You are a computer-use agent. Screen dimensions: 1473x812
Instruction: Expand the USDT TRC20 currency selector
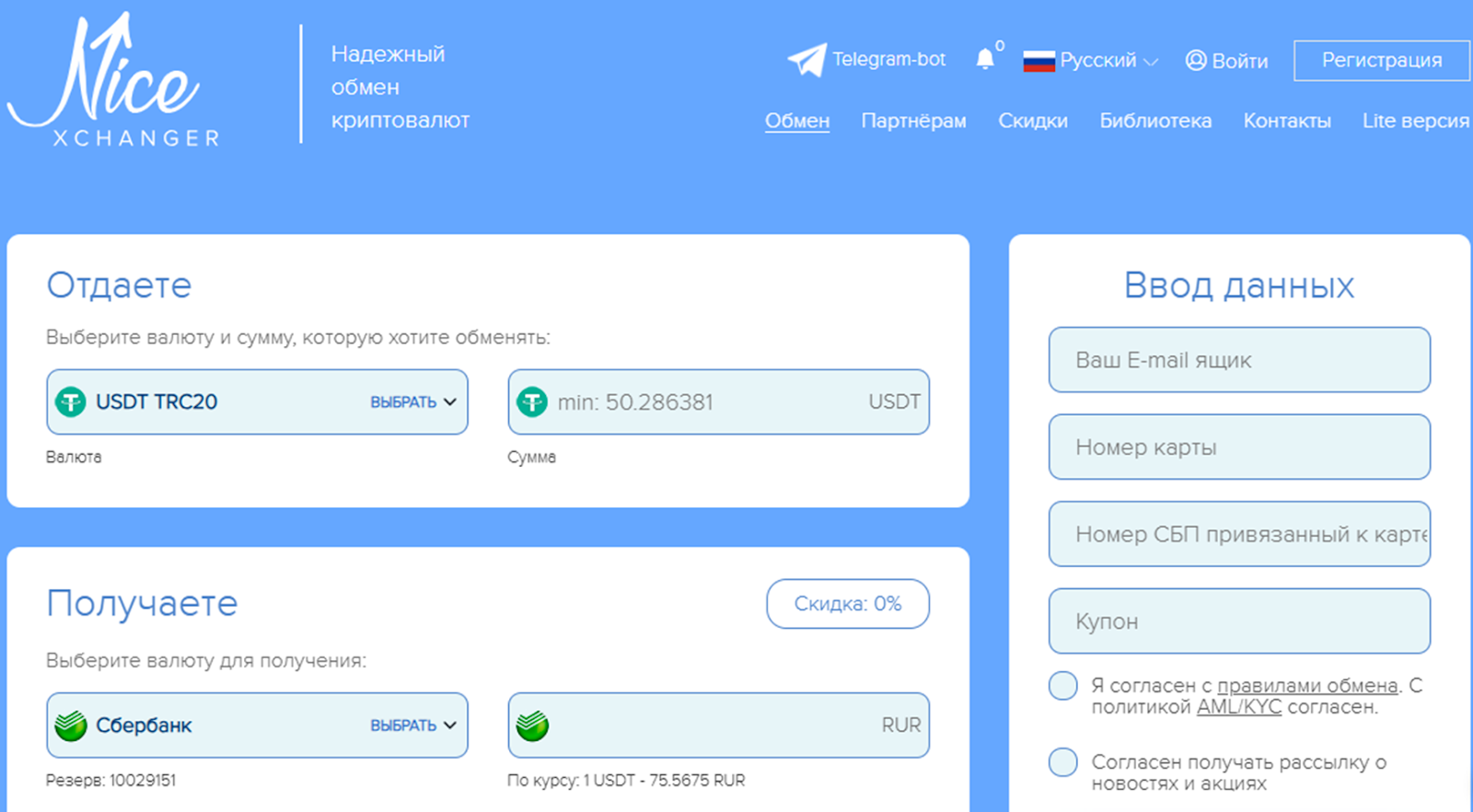coord(257,402)
